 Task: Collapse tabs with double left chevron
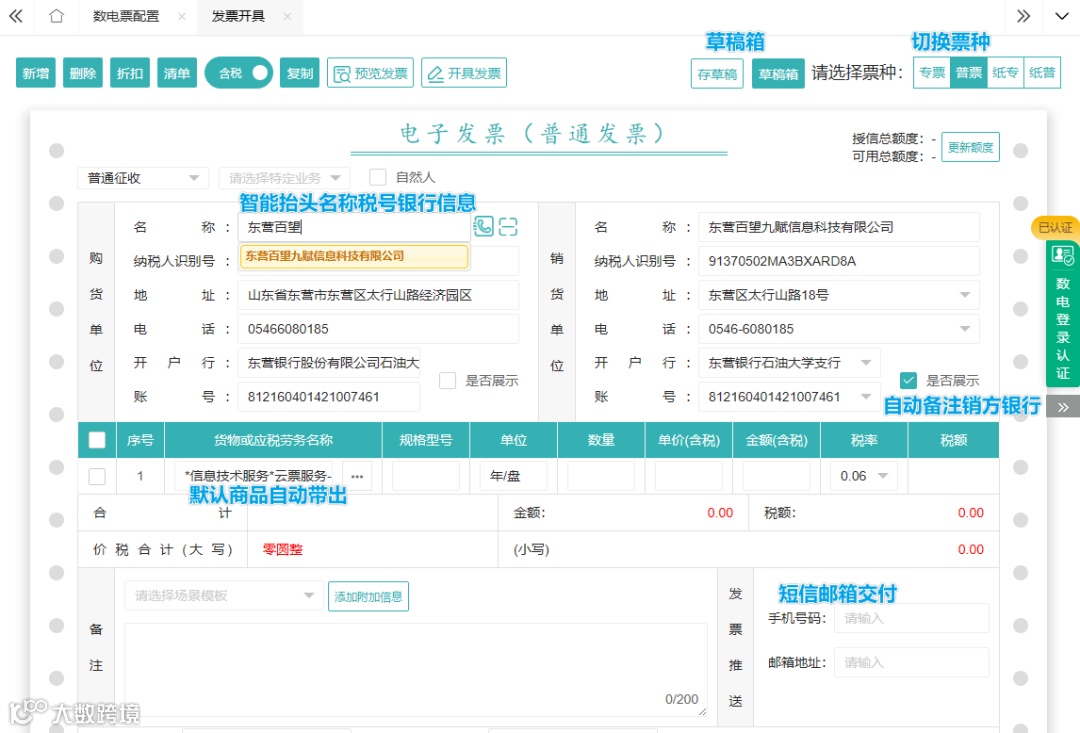(16, 16)
